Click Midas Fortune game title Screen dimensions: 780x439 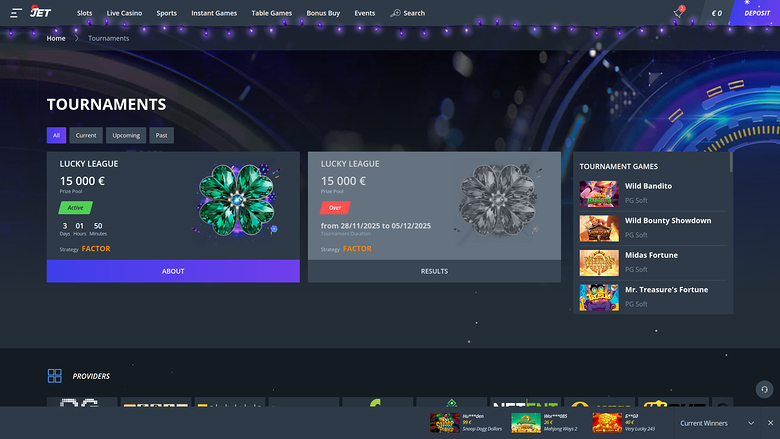click(x=651, y=255)
